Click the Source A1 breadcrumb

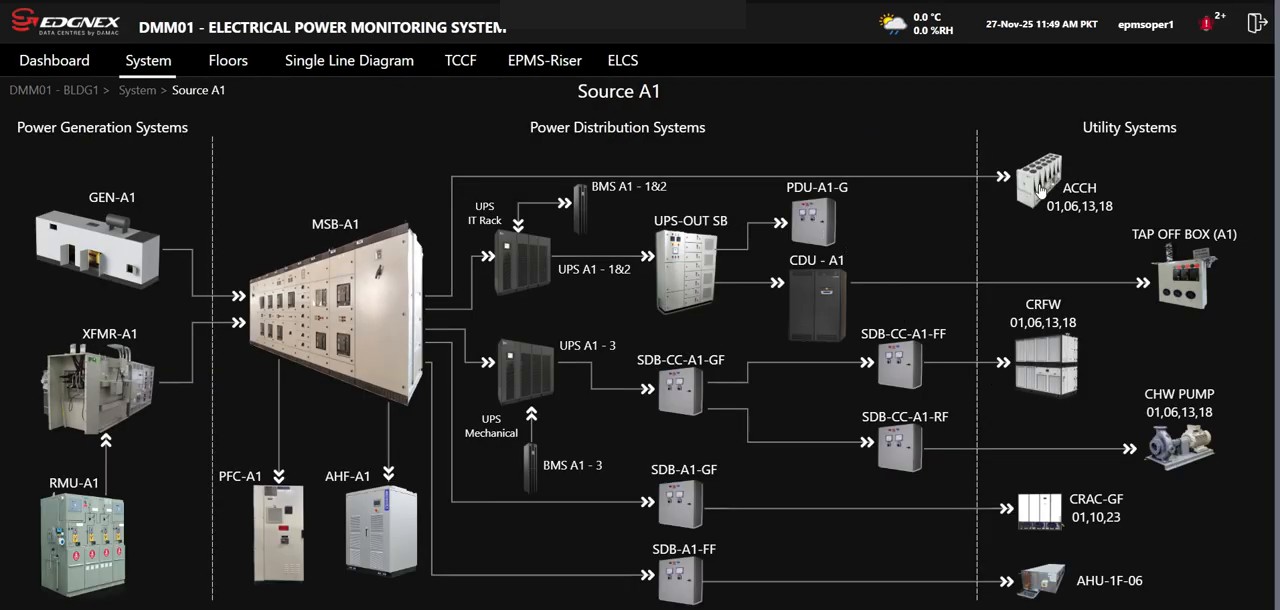pos(198,90)
